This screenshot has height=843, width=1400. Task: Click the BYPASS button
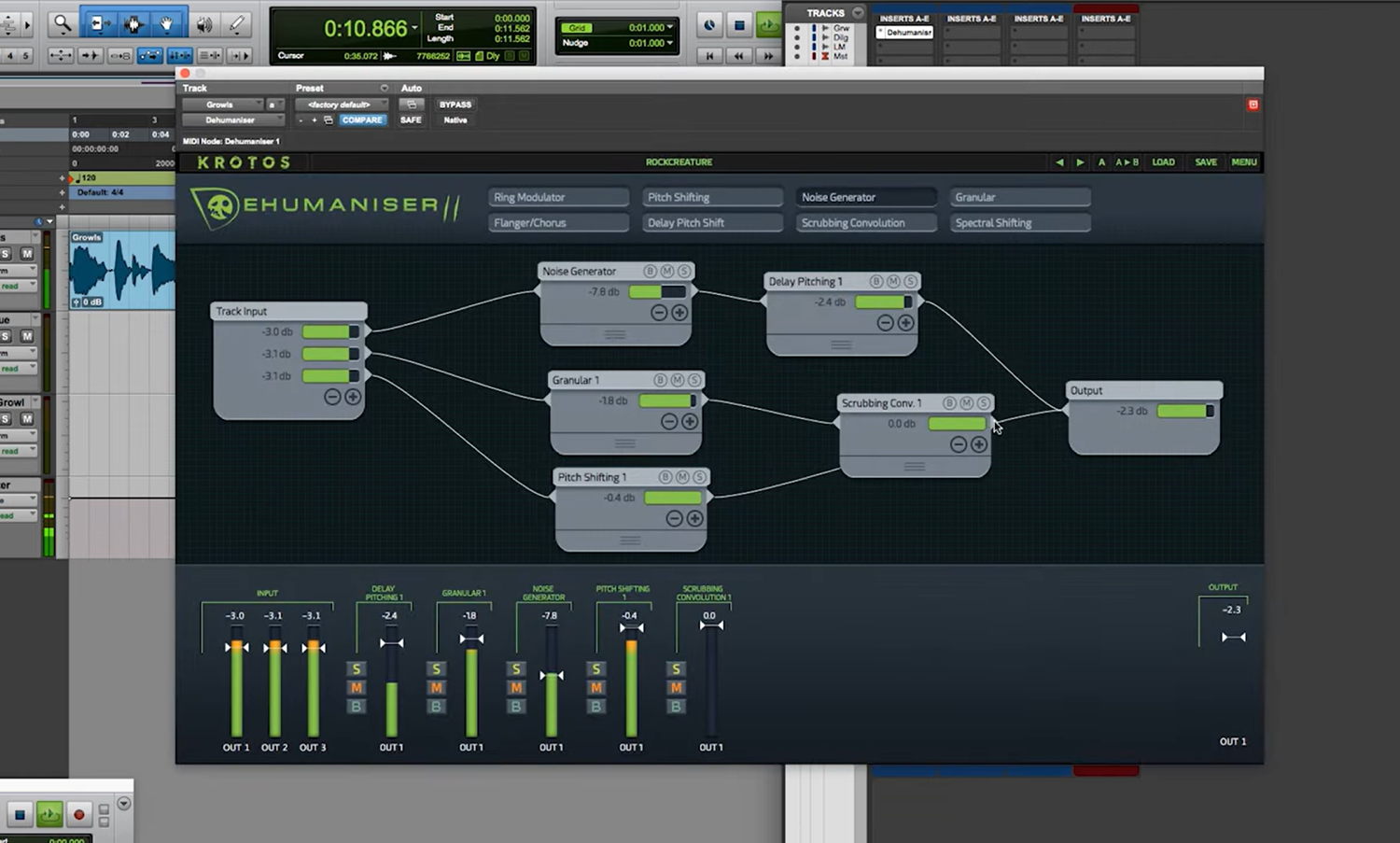tap(455, 105)
